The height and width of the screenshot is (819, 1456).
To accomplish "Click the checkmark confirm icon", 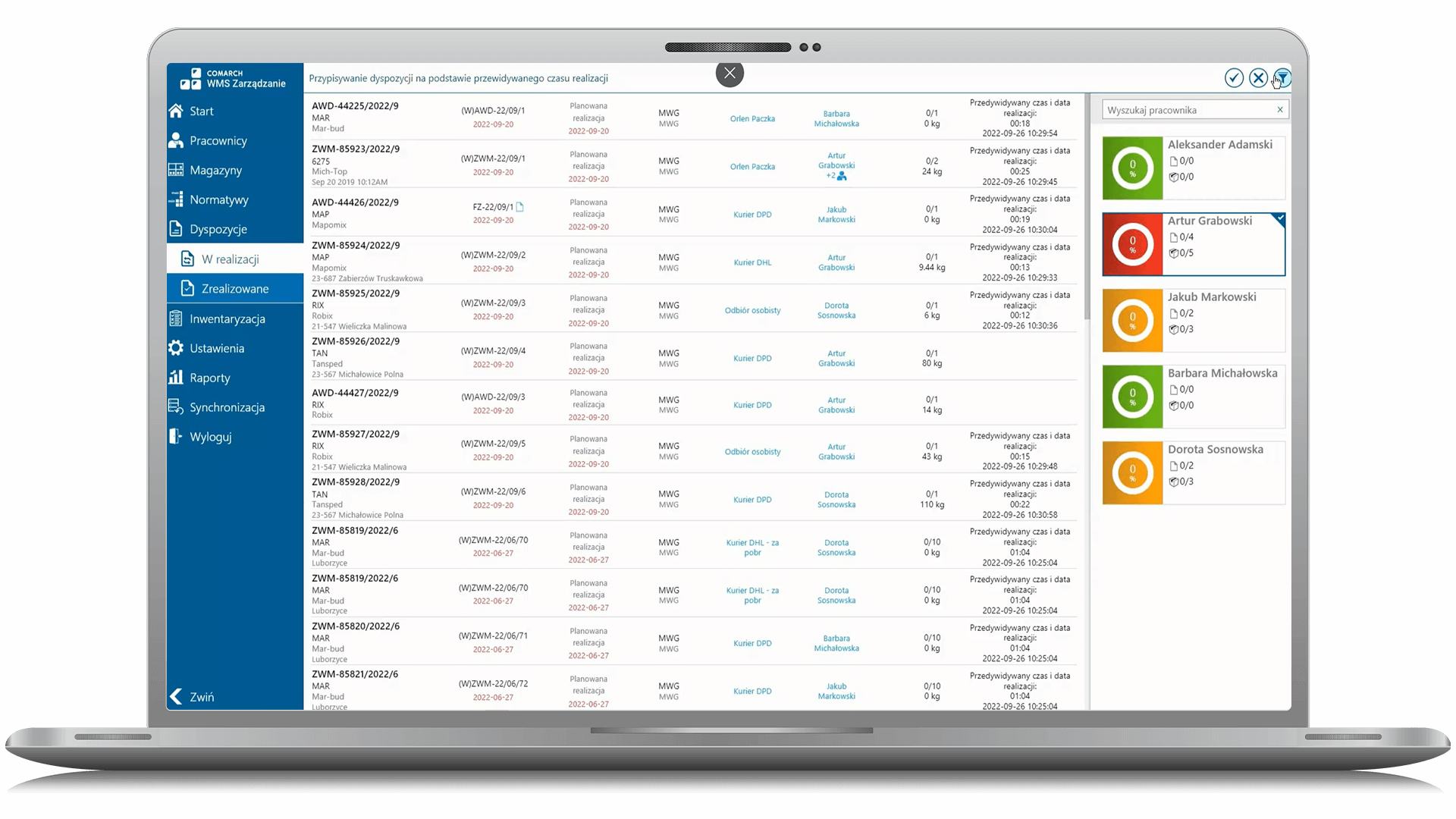I will click(x=1234, y=78).
